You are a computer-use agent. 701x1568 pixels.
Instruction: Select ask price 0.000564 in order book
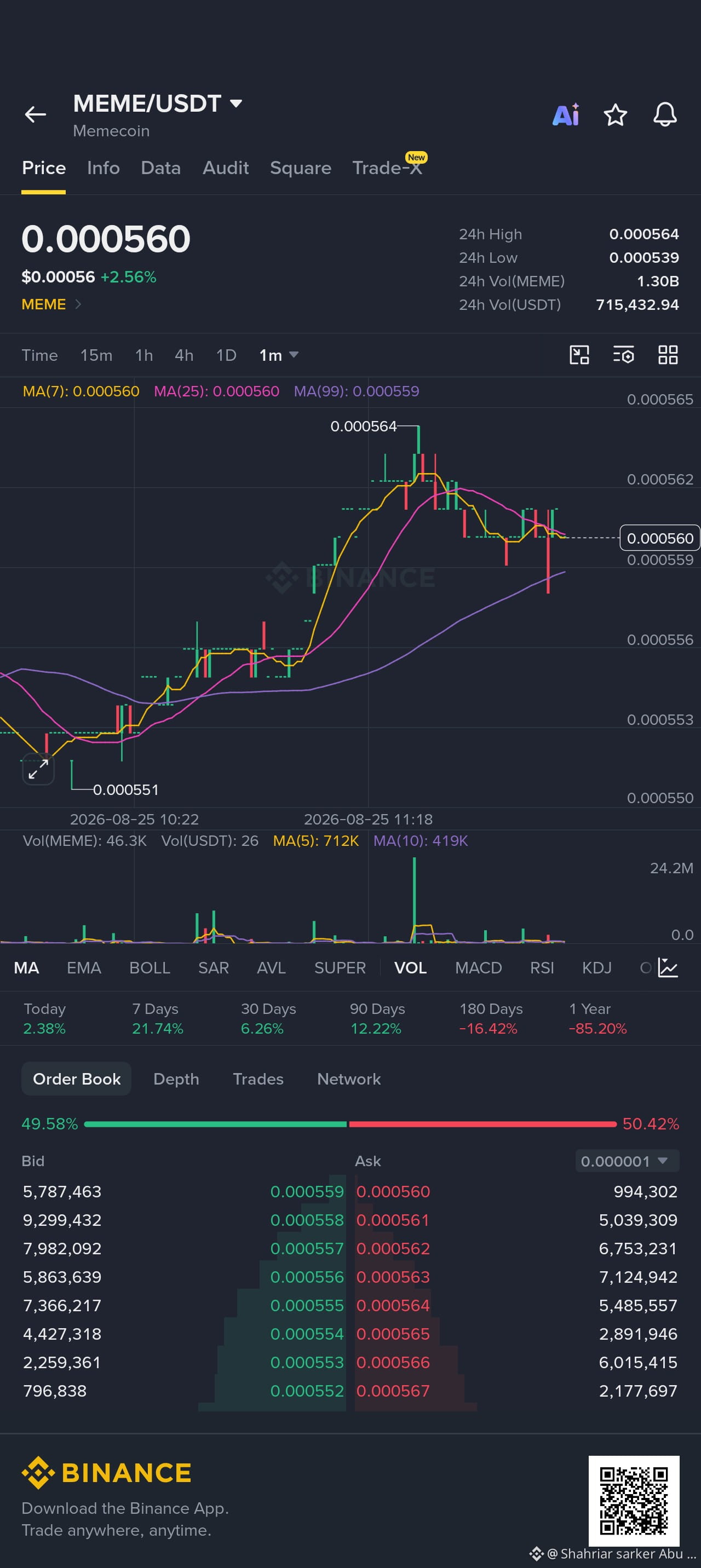(393, 1305)
